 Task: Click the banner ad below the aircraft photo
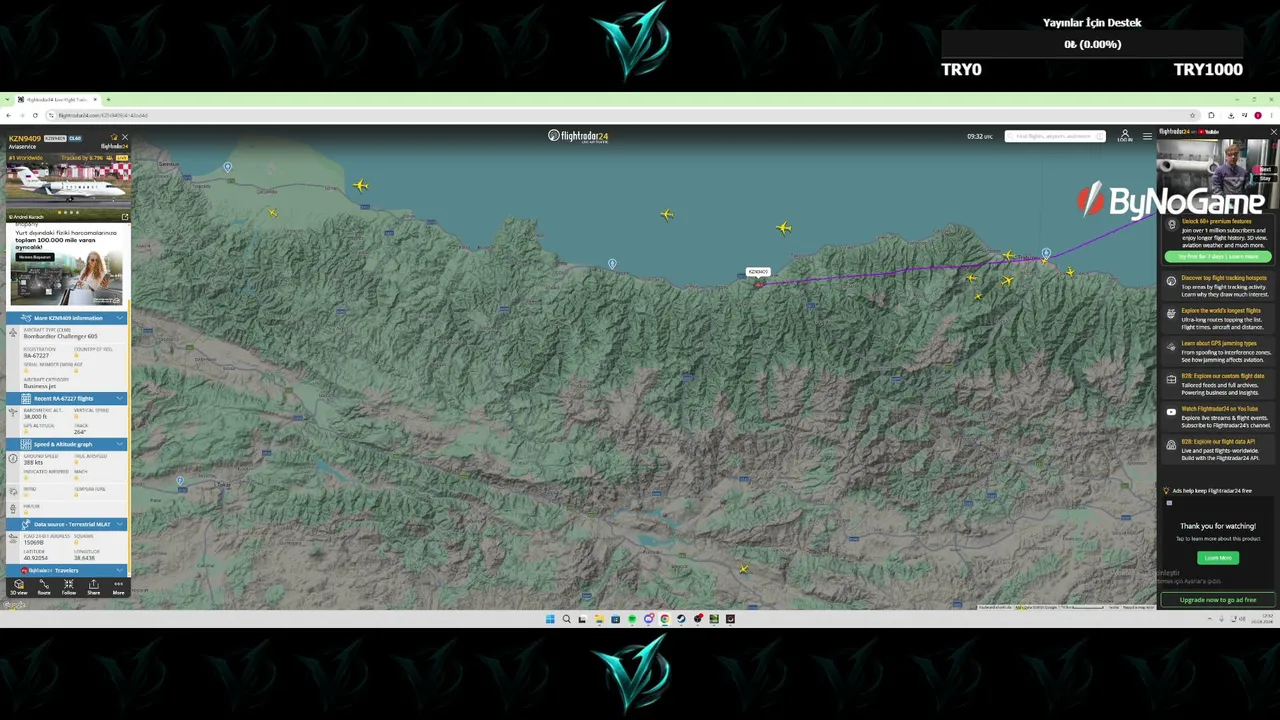[x=68, y=264]
